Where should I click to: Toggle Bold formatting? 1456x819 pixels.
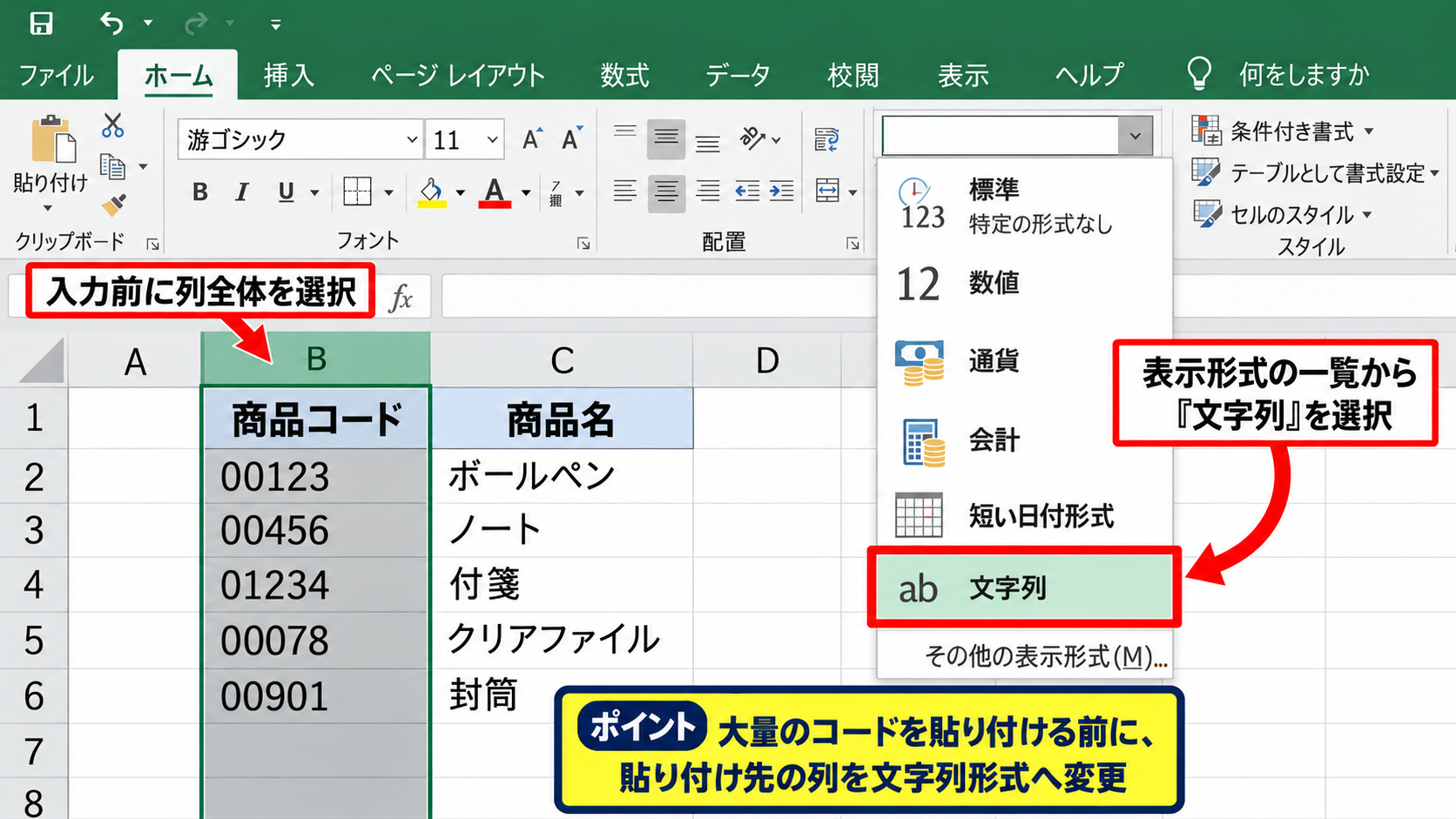coord(200,191)
